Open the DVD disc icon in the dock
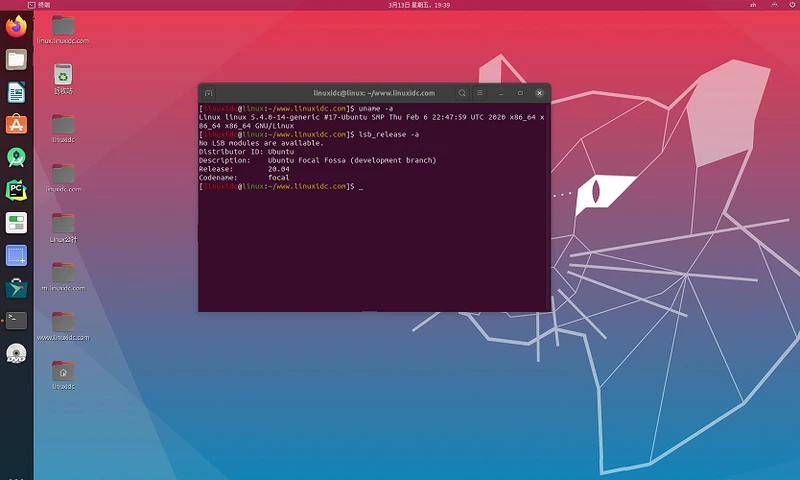This screenshot has width=800, height=480. 16,353
